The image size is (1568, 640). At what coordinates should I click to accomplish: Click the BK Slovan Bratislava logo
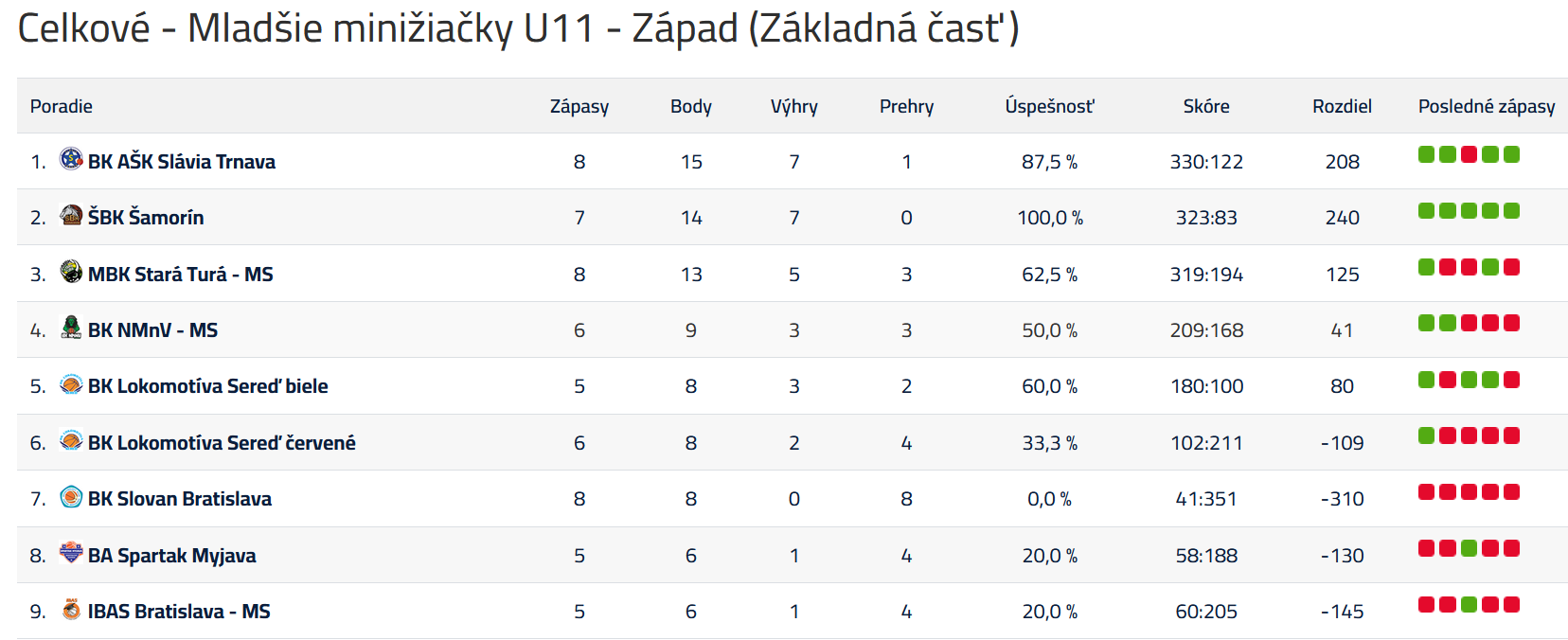71,496
